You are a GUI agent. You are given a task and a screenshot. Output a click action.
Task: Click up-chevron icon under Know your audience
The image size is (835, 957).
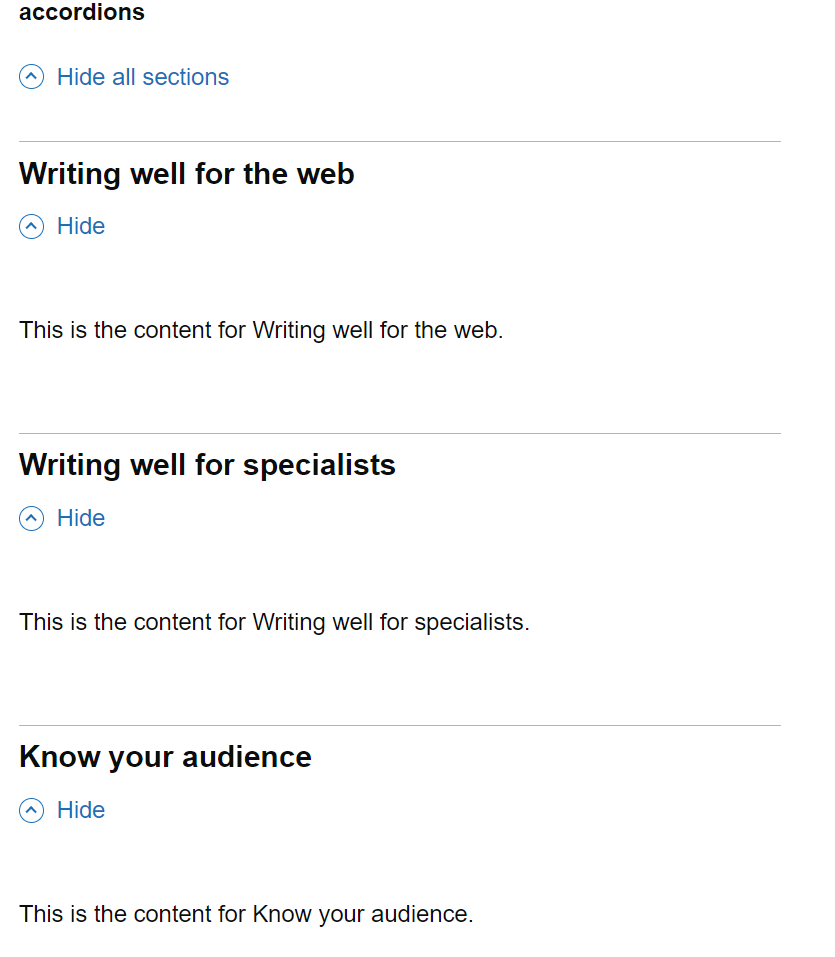coord(32,810)
